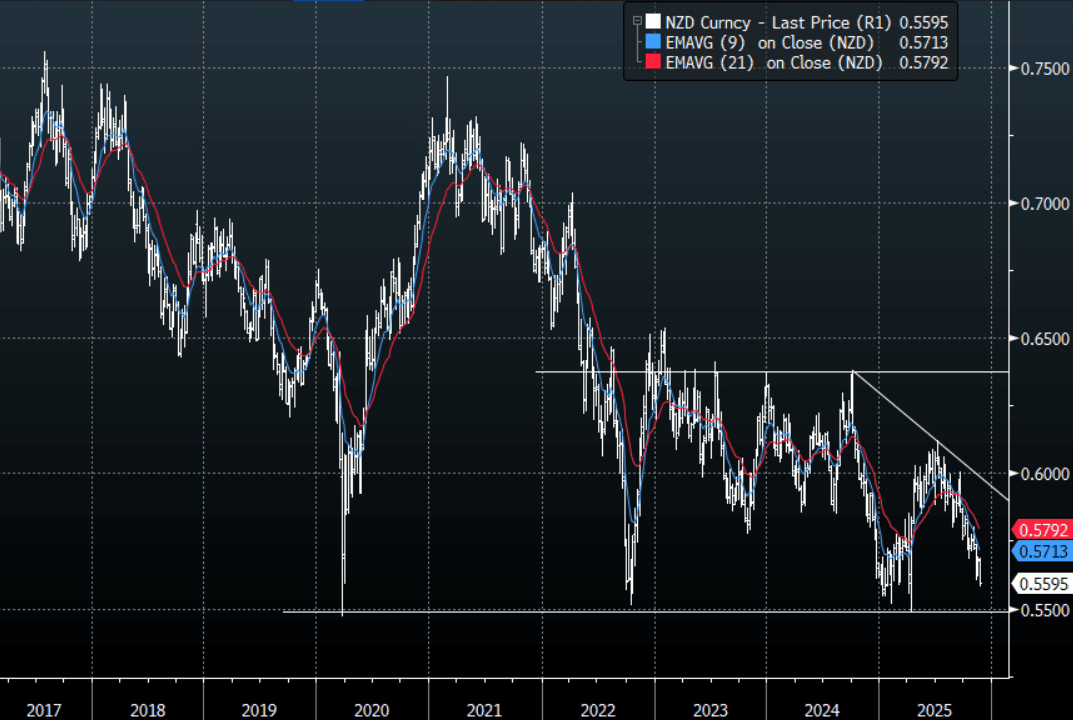Select 'NZD Curncy - Last Price (R1)' legend text
Viewport: 1073px width, 720px height.
click(x=779, y=23)
